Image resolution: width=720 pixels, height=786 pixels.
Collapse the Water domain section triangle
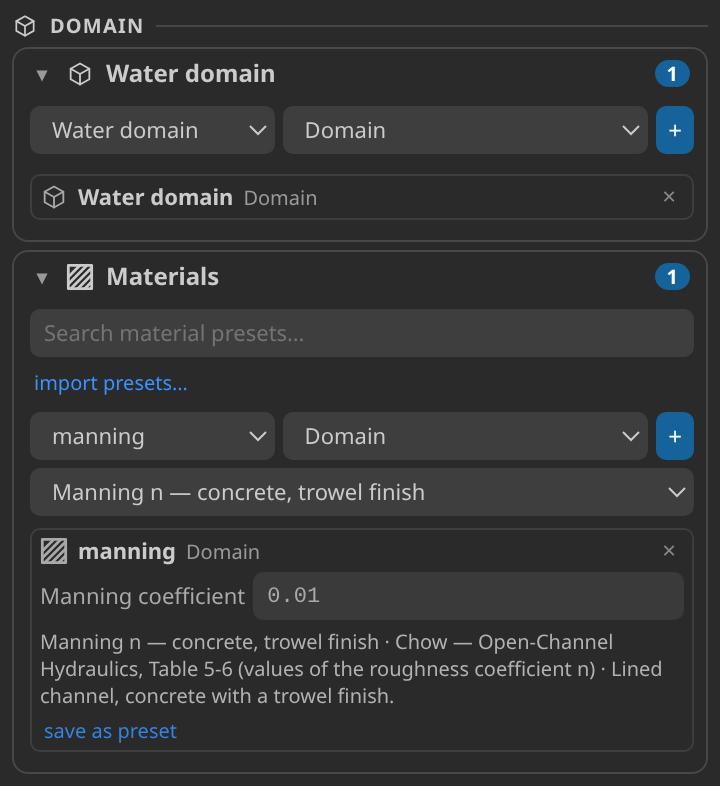pos(42,75)
